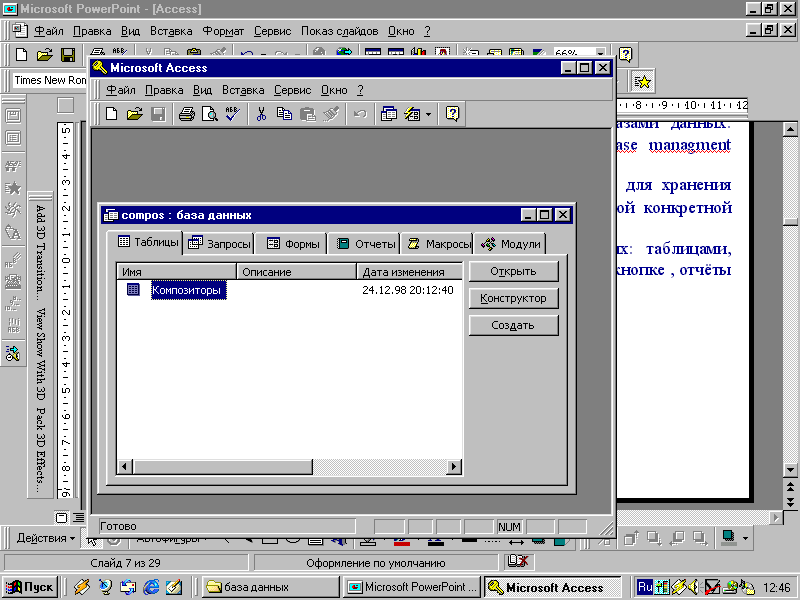Click the Дата изменения column header

(x=410, y=272)
